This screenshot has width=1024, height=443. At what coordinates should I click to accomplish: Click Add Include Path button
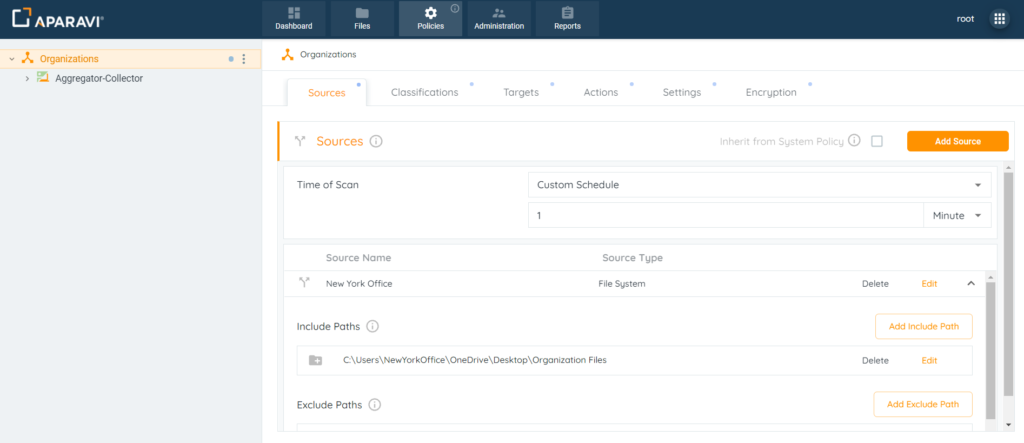[923, 326]
